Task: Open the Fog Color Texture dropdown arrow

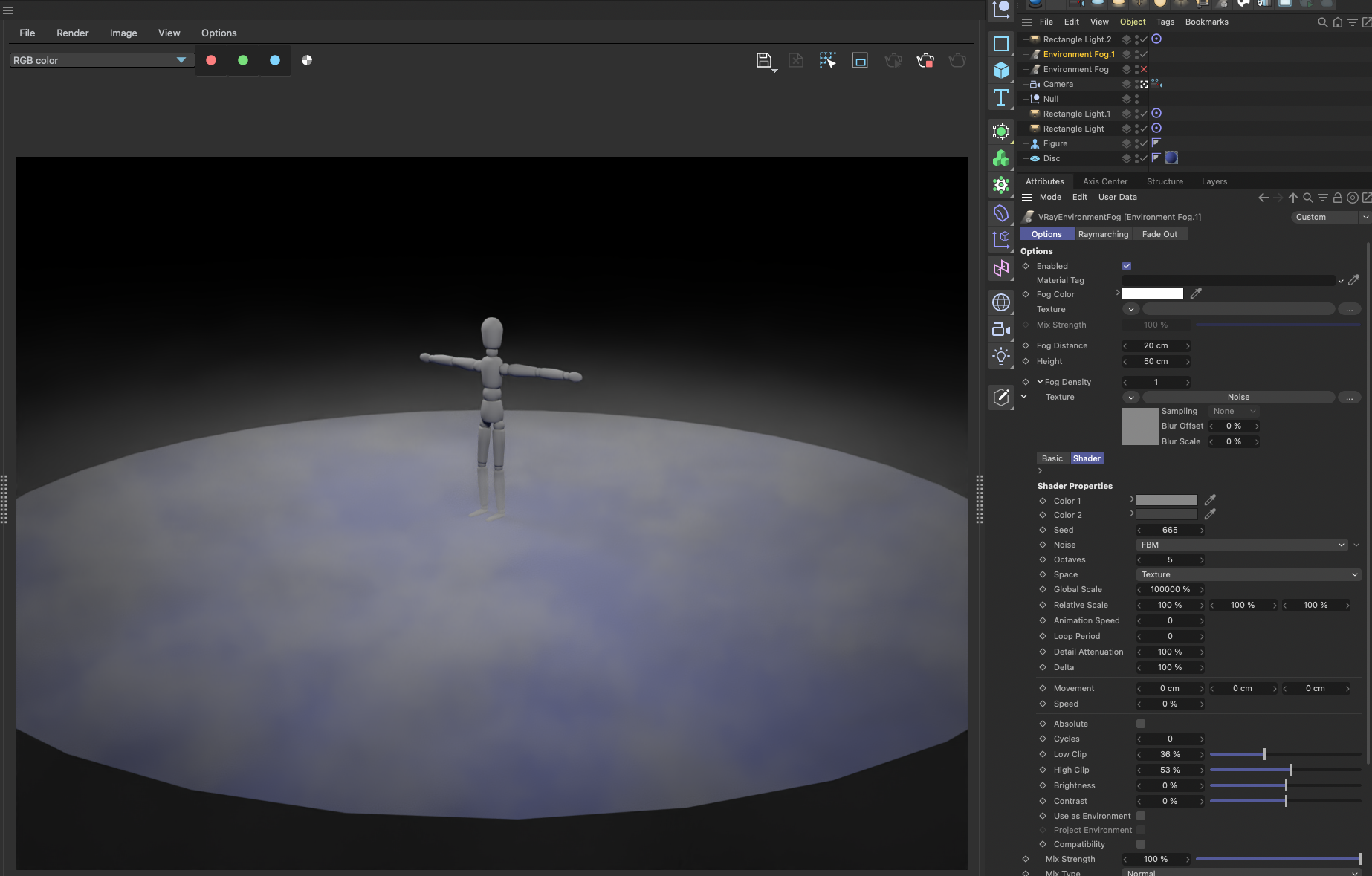Action: [1130, 309]
